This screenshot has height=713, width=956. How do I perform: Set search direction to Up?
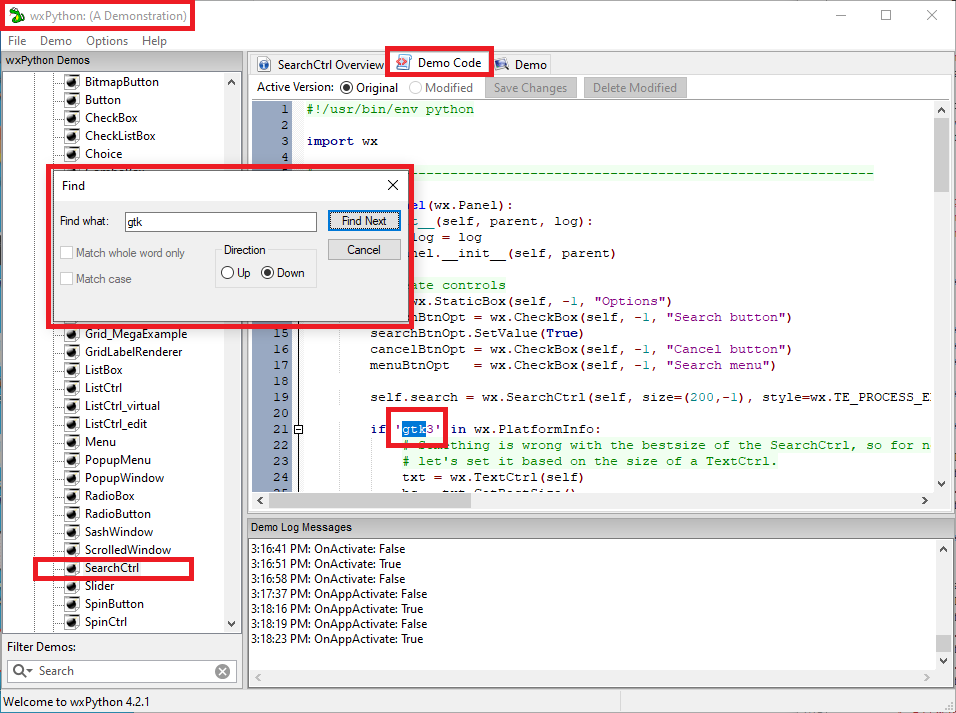tap(227, 273)
